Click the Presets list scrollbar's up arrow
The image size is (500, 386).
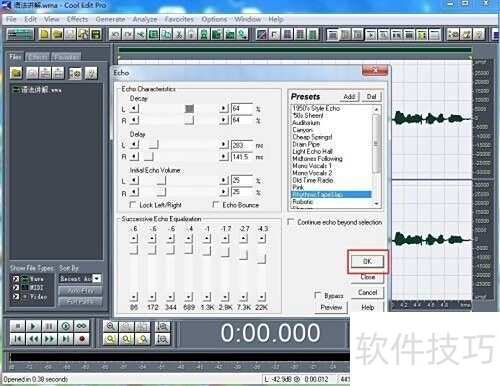pyautogui.click(x=376, y=109)
